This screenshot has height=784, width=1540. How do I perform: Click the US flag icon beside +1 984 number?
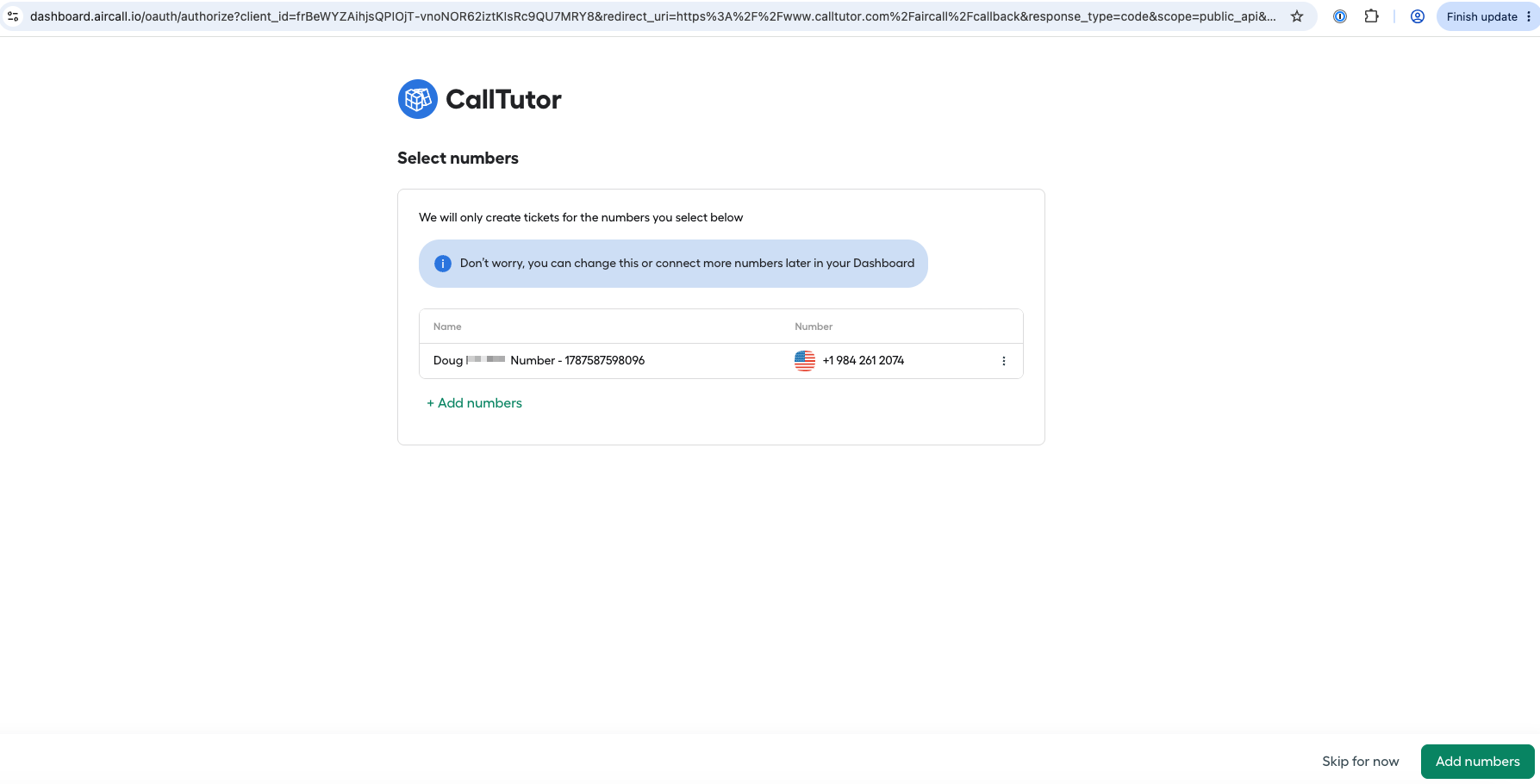coord(805,361)
